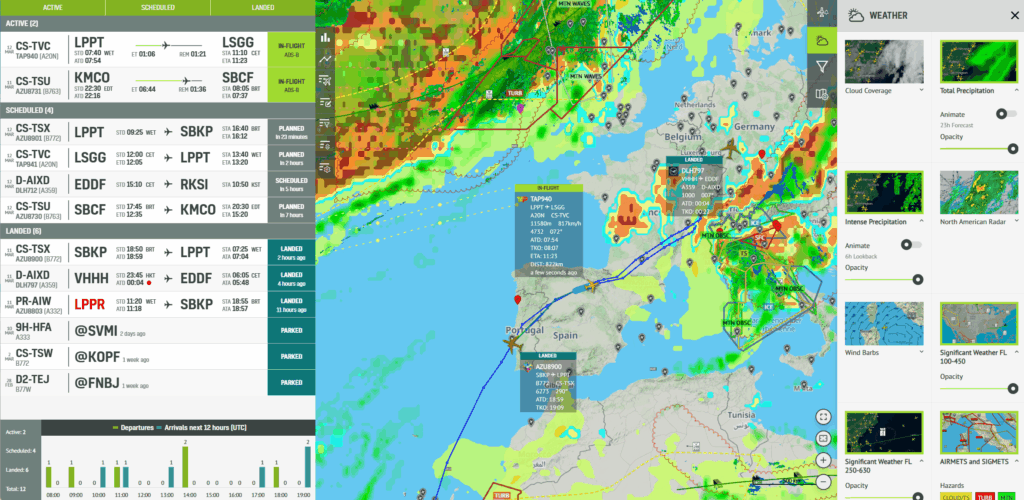Viewport: 1024px width, 500px height.
Task: Open the line graph trends tool
Action: coord(325,59)
